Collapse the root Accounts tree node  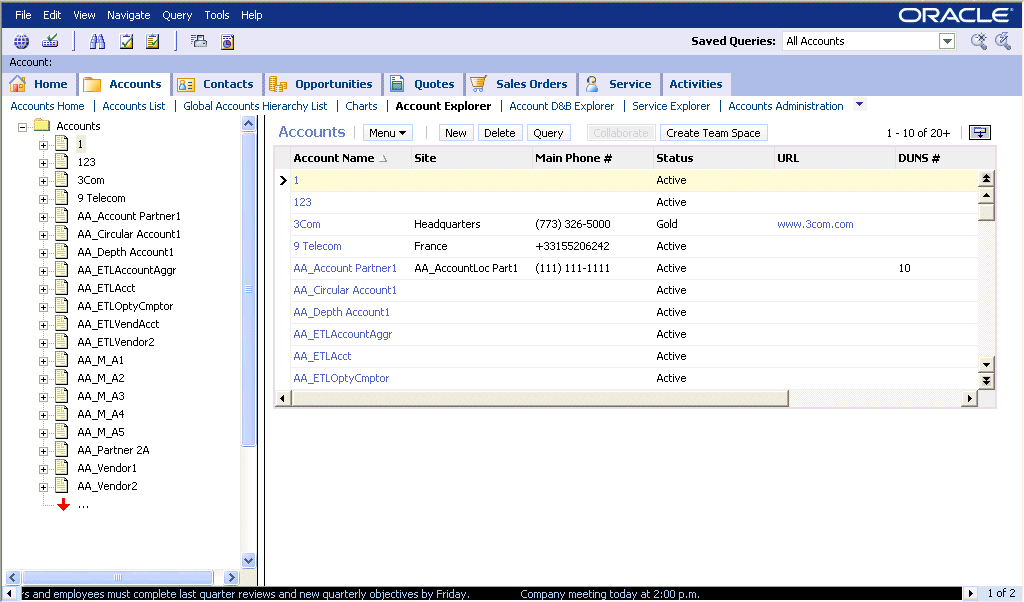click(x=23, y=127)
